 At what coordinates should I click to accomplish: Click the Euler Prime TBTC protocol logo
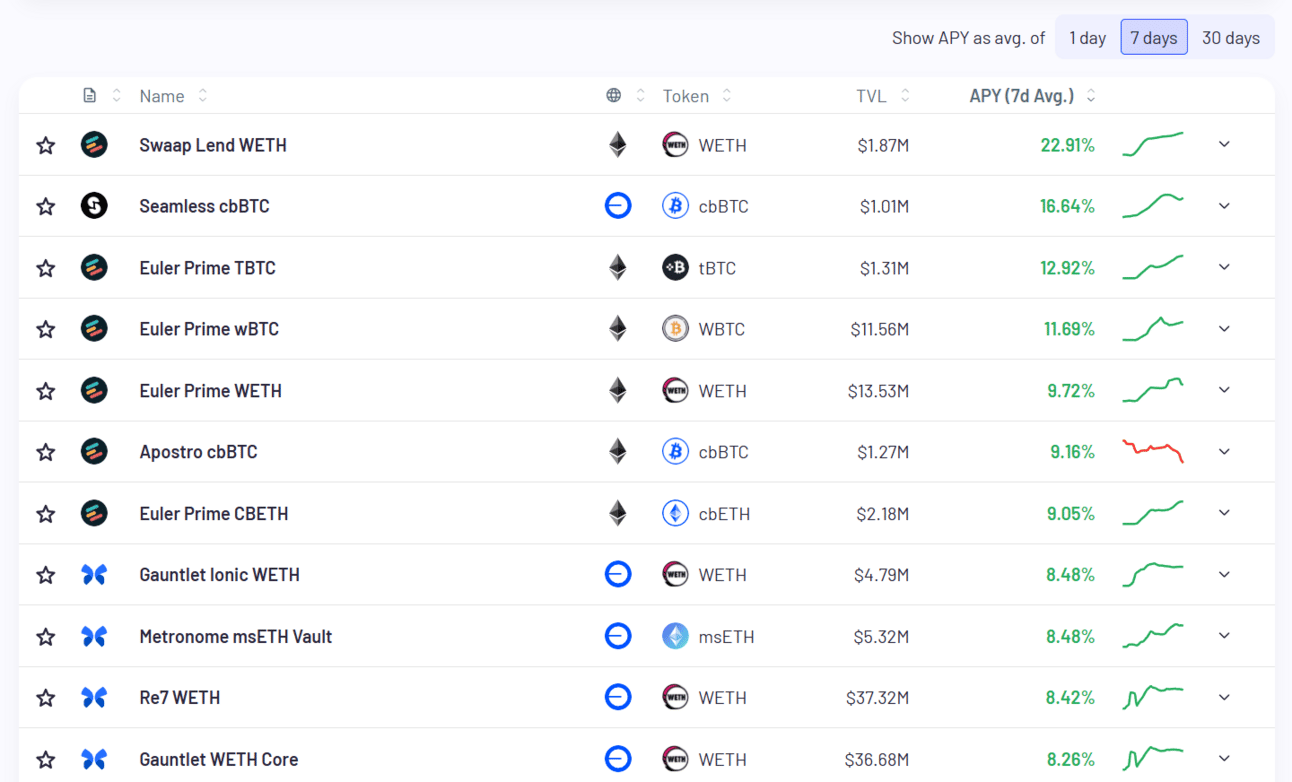94,268
